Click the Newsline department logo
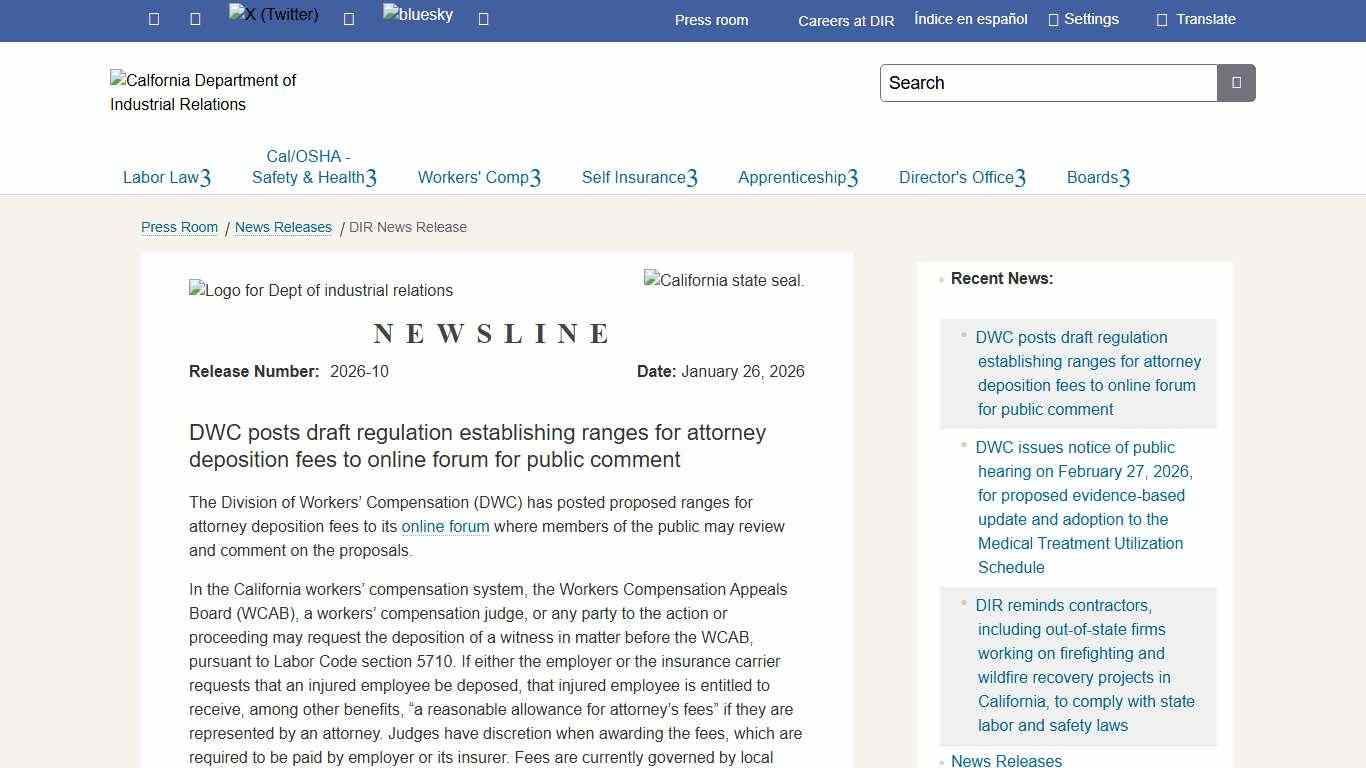The height and width of the screenshot is (768, 1366). coord(320,290)
